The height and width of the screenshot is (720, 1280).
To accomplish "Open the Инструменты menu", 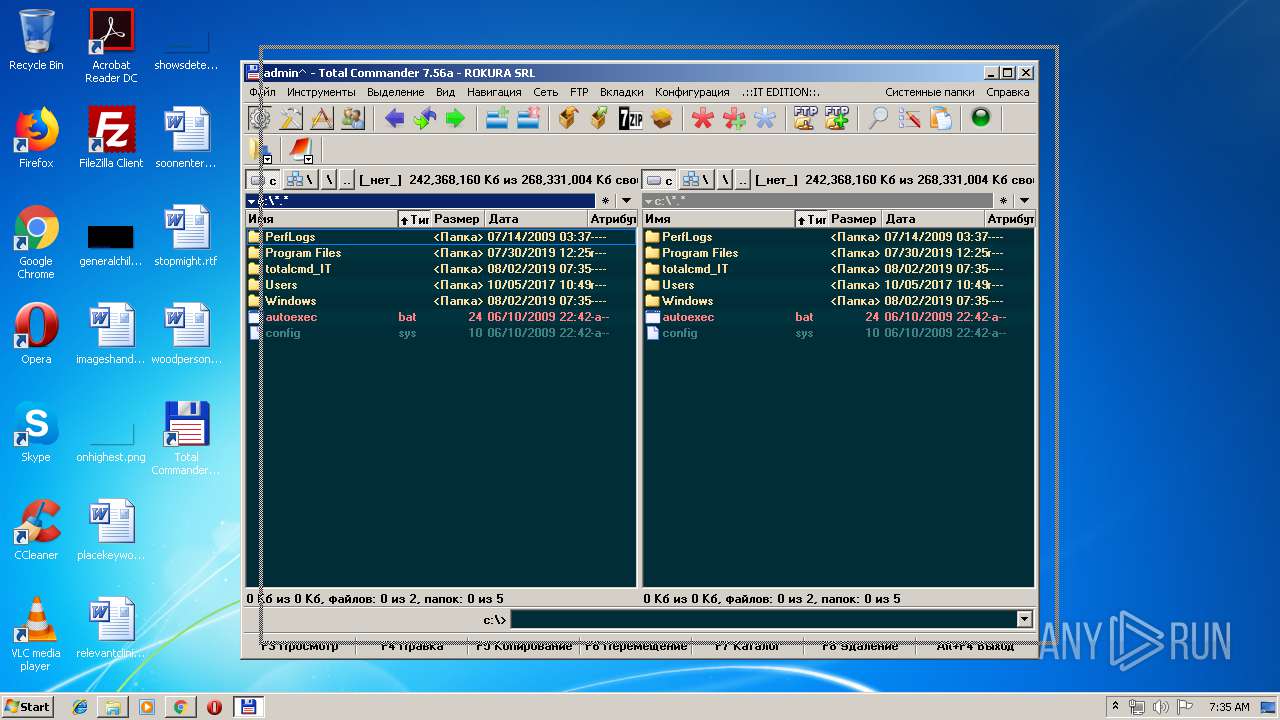I will (x=321, y=92).
